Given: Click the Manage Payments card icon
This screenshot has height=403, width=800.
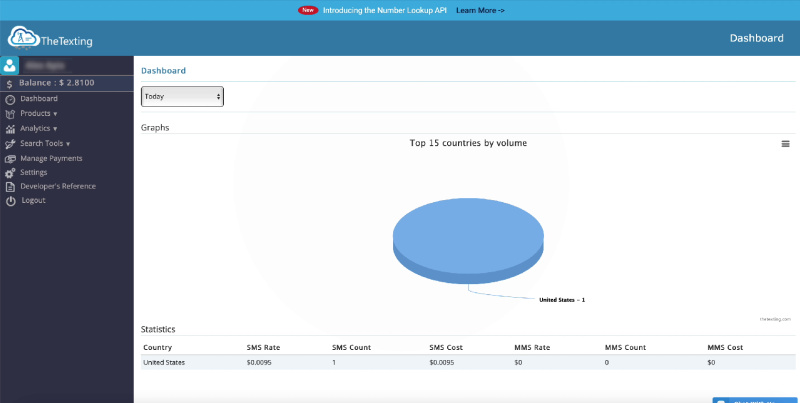Looking at the screenshot, I should pyautogui.click(x=11, y=158).
